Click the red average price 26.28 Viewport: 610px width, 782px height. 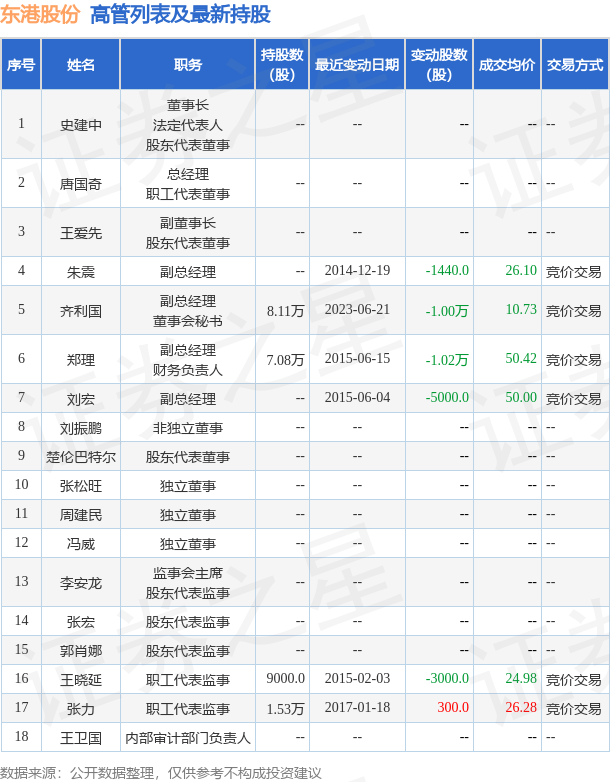click(521, 708)
